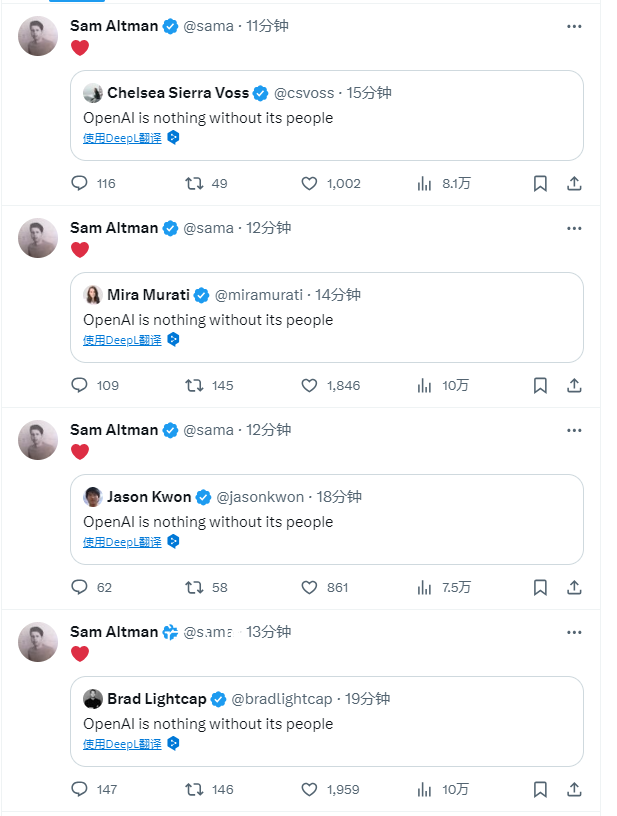
Task: Repost the post quoting Mira Murati
Action: pyautogui.click(x=195, y=386)
